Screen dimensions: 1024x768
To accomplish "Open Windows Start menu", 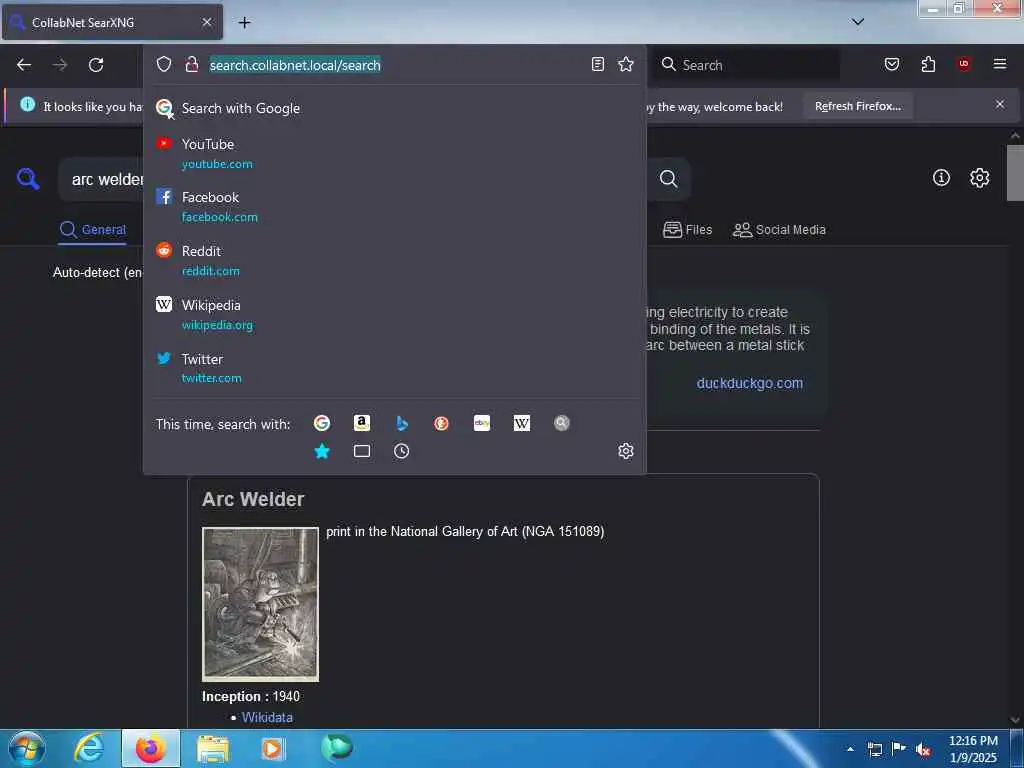I will click(26, 748).
